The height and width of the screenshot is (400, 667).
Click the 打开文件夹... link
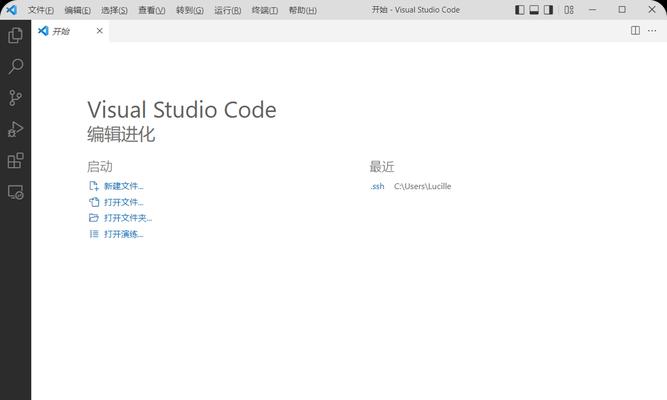click(x=128, y=218)
